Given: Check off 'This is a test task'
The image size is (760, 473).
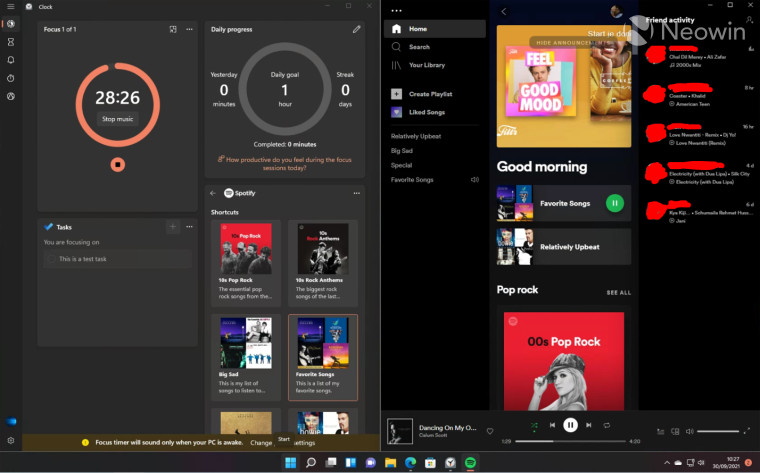Looking at the screenshot, I should pyautogui.click(x=51, y=259).
